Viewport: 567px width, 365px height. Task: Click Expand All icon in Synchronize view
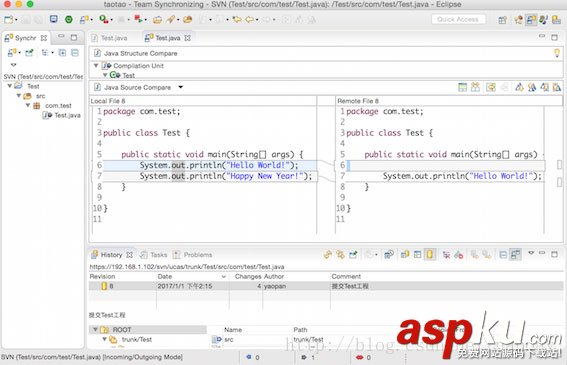tap(62, 53)
